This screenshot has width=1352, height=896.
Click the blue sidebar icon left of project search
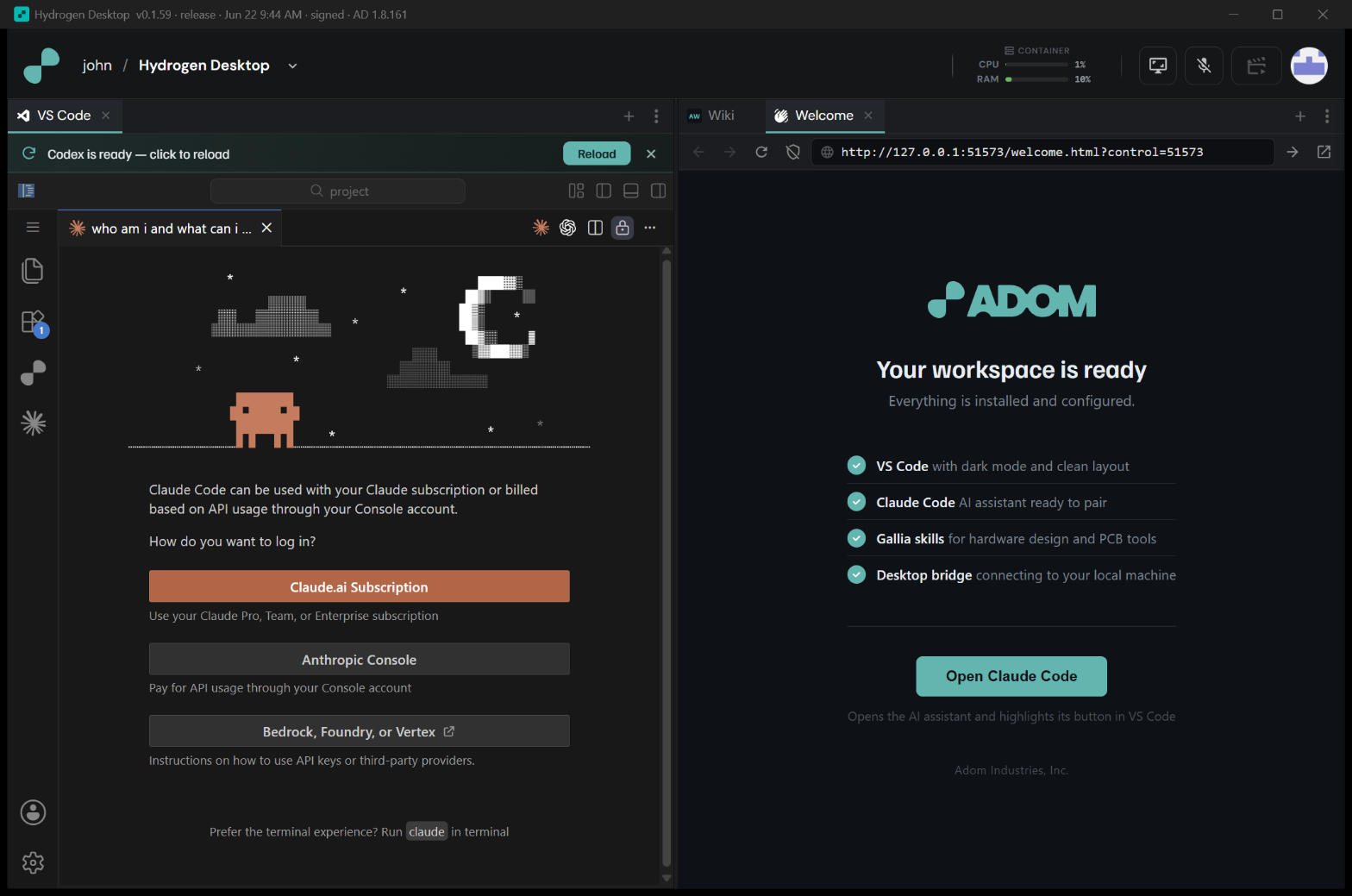click(27, 191)
